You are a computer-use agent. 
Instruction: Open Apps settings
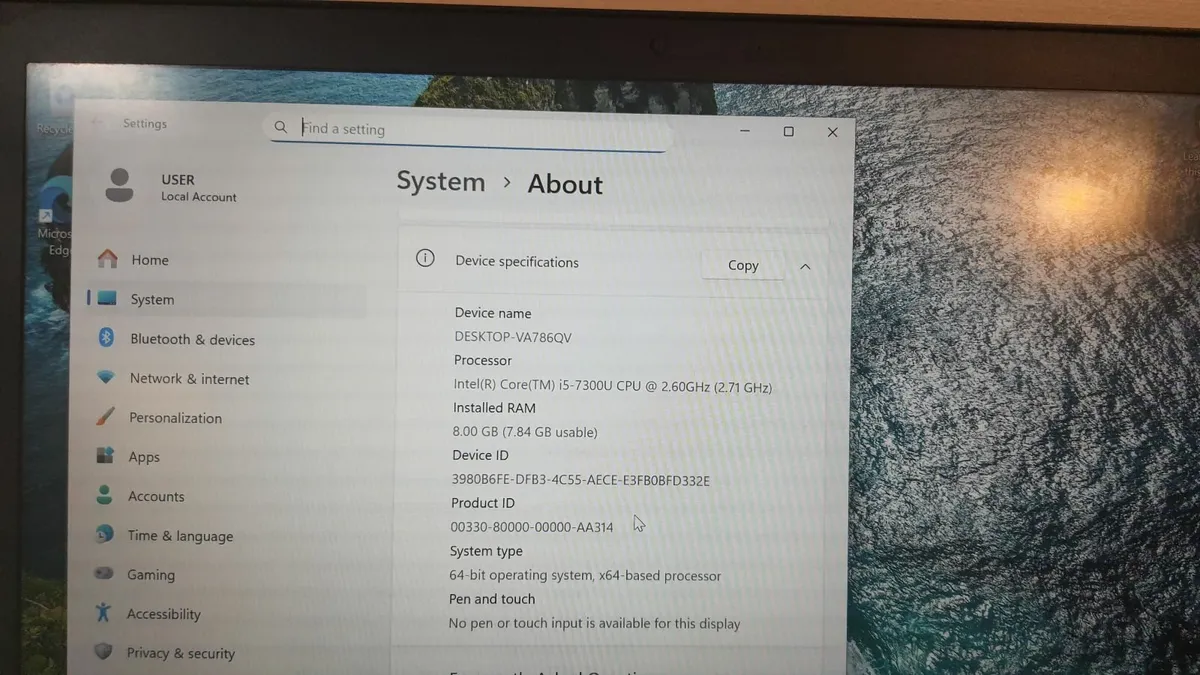pos(144,457)
